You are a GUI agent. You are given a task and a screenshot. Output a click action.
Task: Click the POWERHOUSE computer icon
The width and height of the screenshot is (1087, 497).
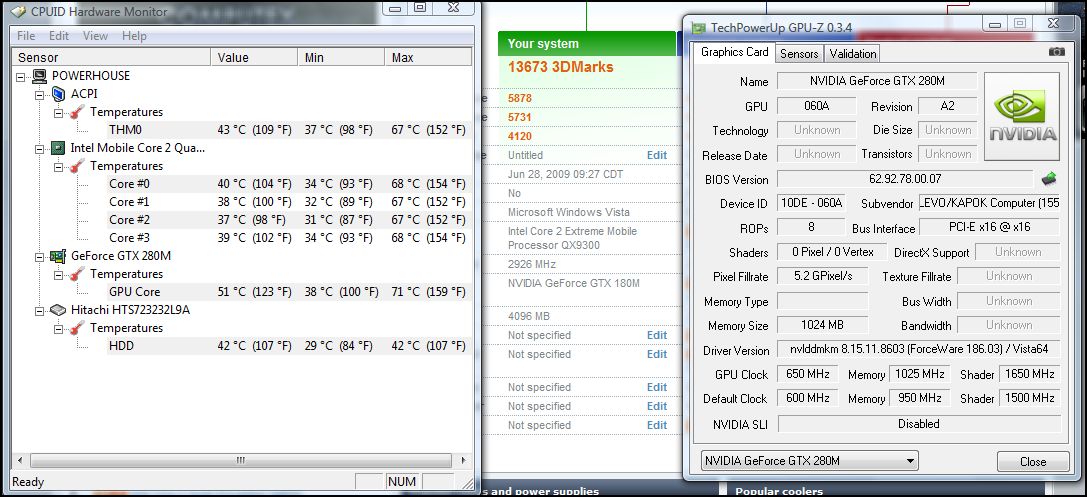(x=40, y=76)
